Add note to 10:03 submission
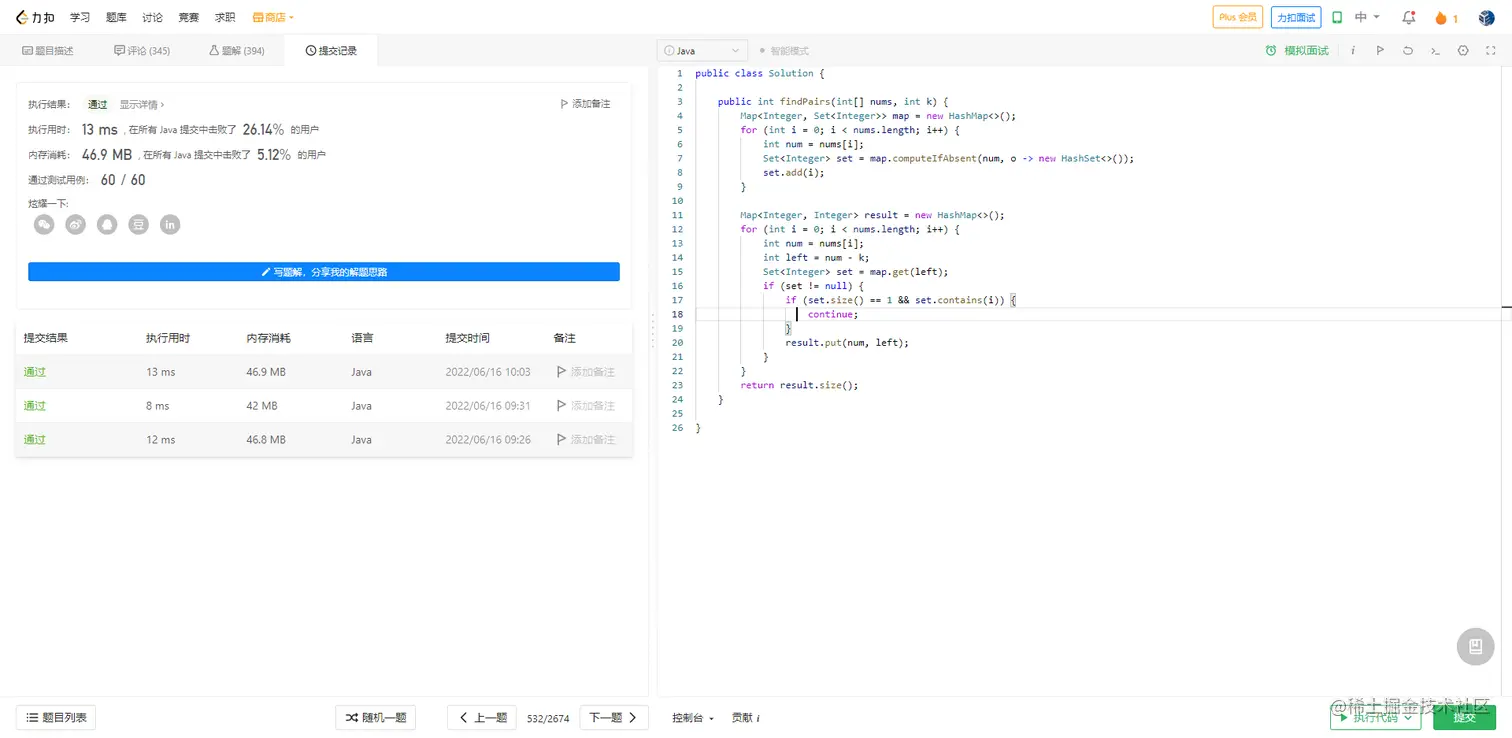This screenshot has width=1512, height=738. pos(586,372)
